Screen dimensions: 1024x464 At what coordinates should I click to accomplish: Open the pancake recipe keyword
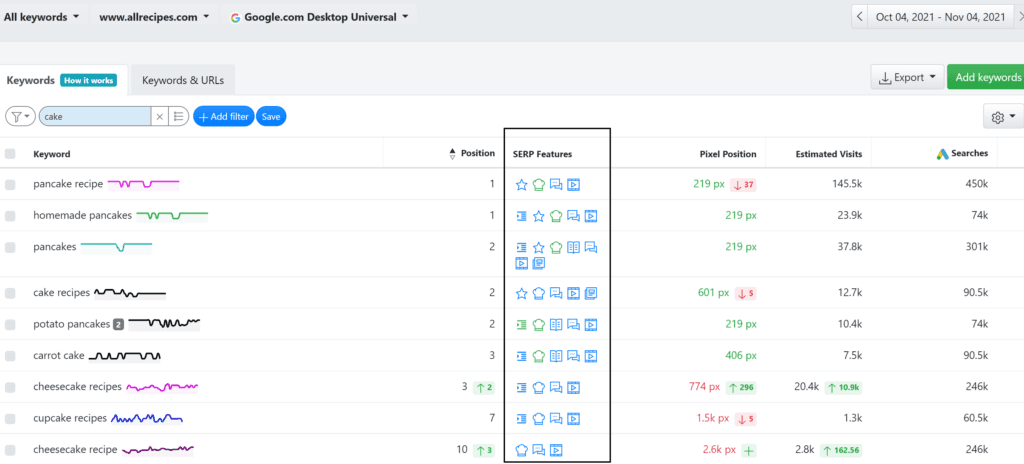[x=68, y=184]
